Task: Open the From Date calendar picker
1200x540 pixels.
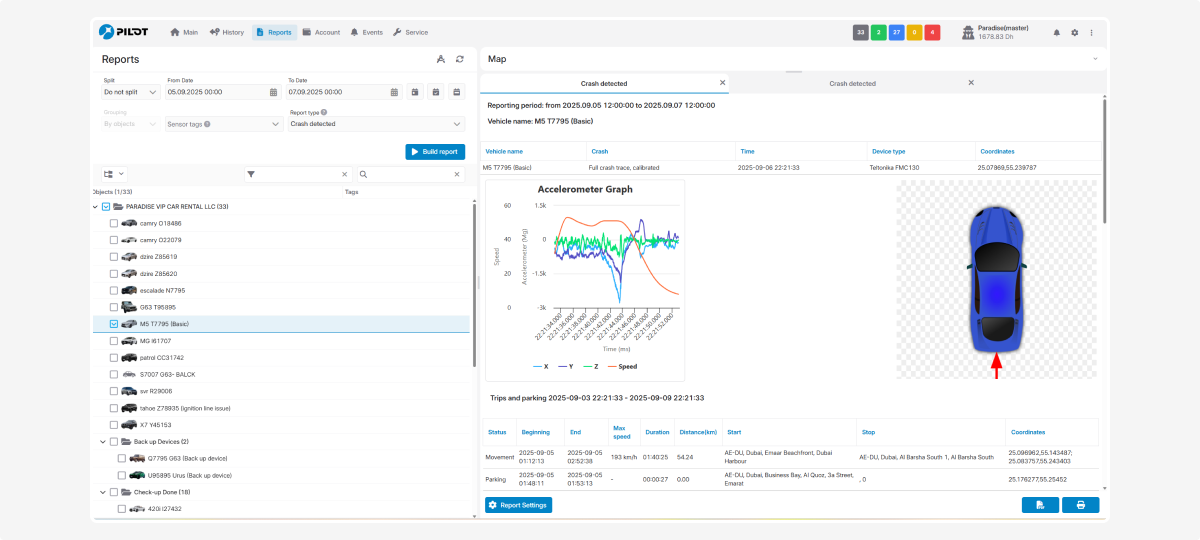Action: click(273, 92)
